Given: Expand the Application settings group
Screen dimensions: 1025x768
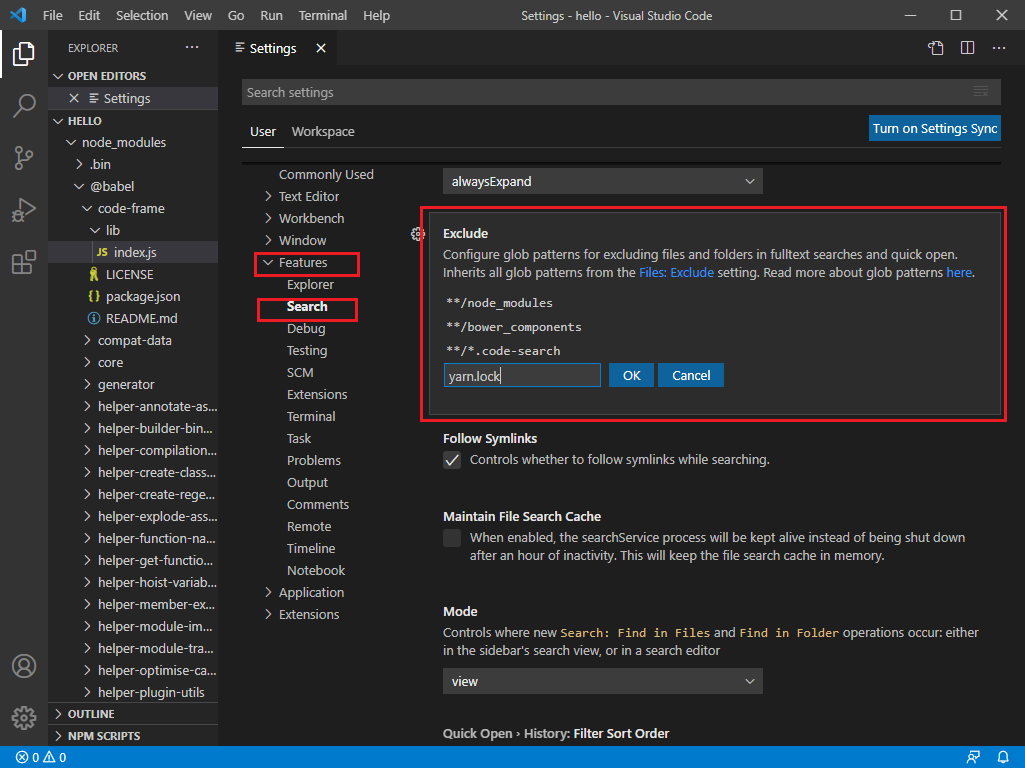Looking at the screenshot, I should pos(268,592).
